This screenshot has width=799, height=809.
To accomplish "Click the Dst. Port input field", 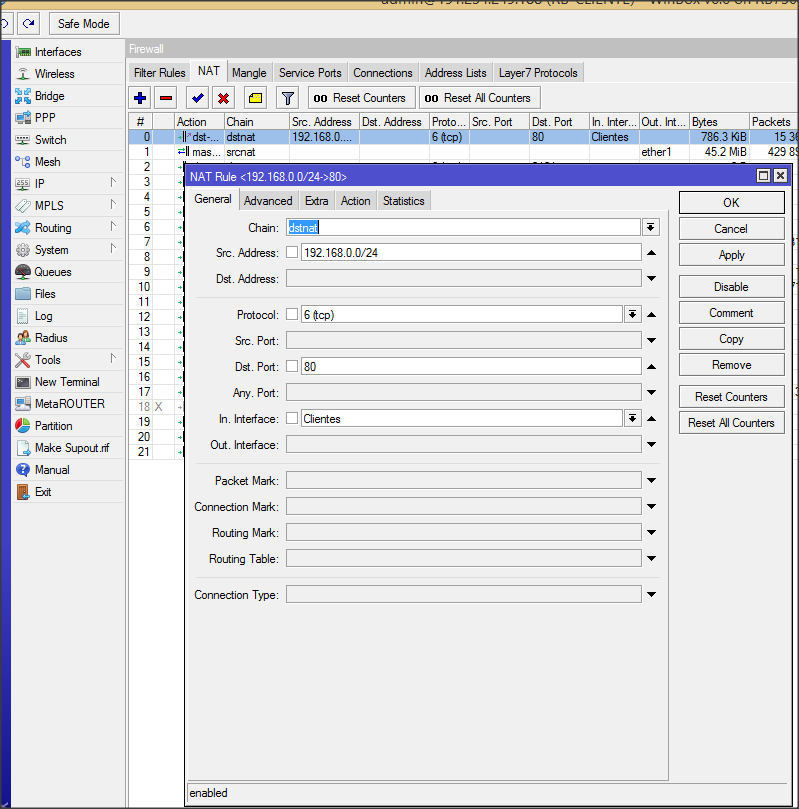I will 470,367.
